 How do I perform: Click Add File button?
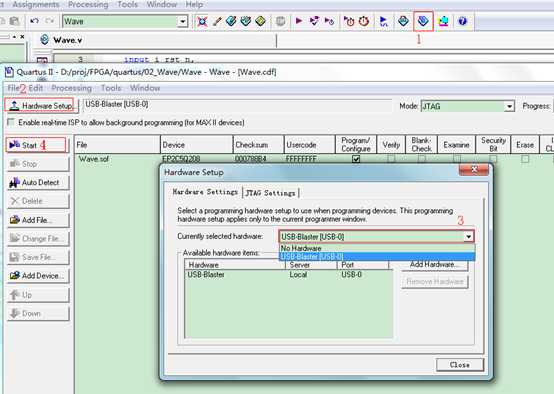pyautogui.click(x=38, y=220)
